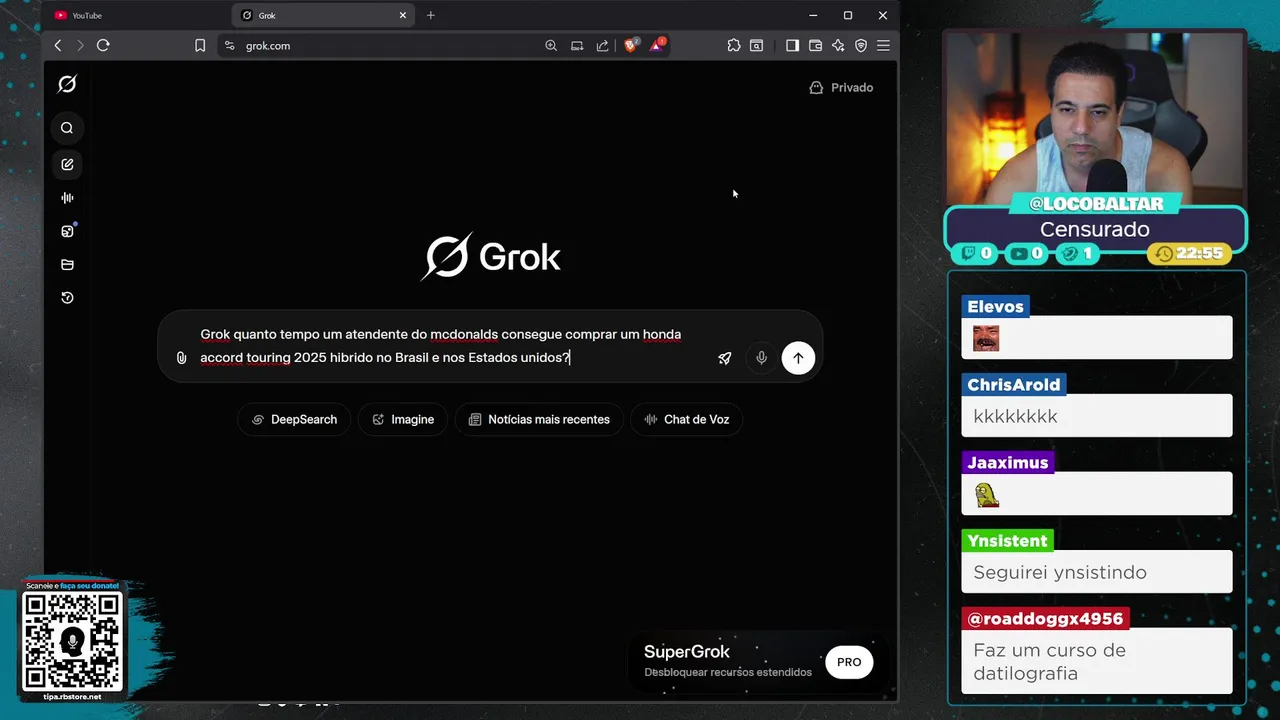
Task: Enable Privado private chat mode
Action: point(841,88)
